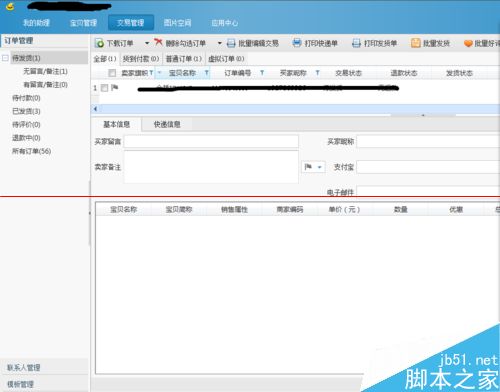Tick the checkbox for order row 1
Image resolution: width=500 pixels, height=392 pixels.
tap(105, 88)
